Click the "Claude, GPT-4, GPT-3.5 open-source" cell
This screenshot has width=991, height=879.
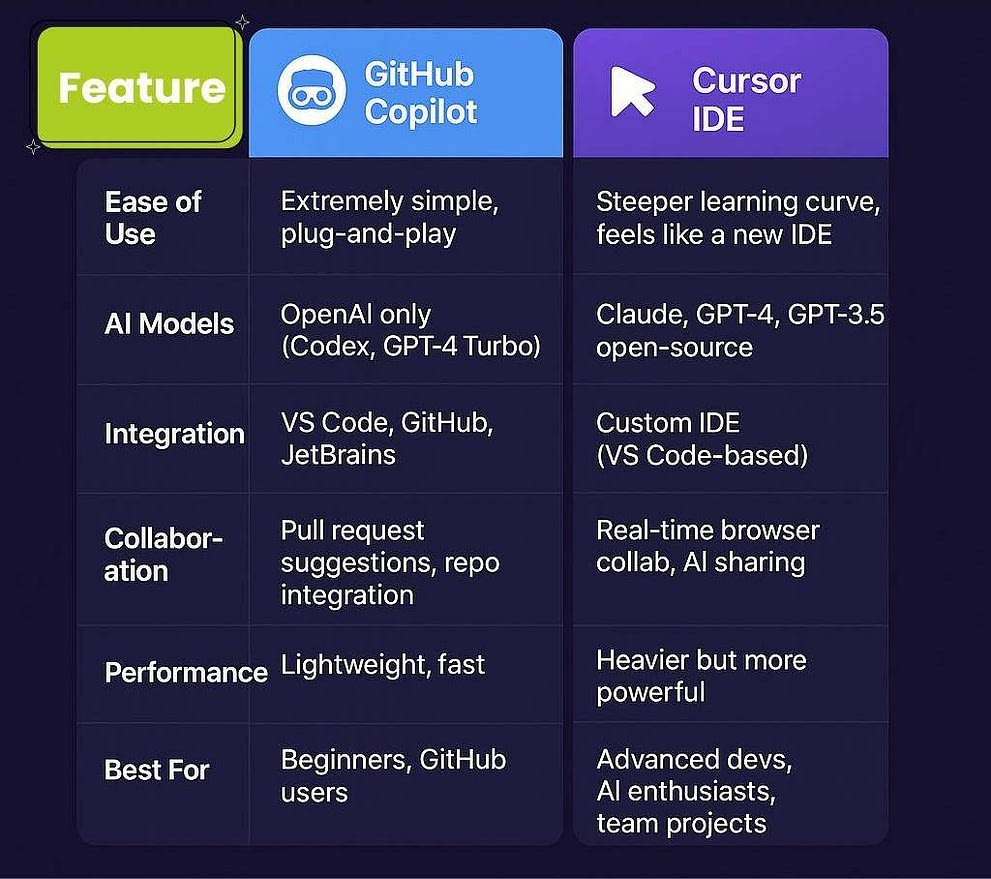point(740,330)
